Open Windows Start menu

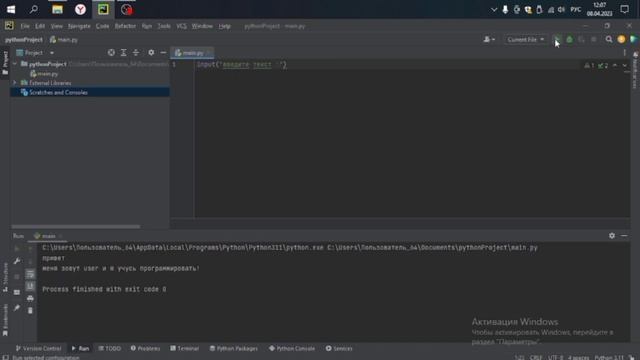coord(11,9)
